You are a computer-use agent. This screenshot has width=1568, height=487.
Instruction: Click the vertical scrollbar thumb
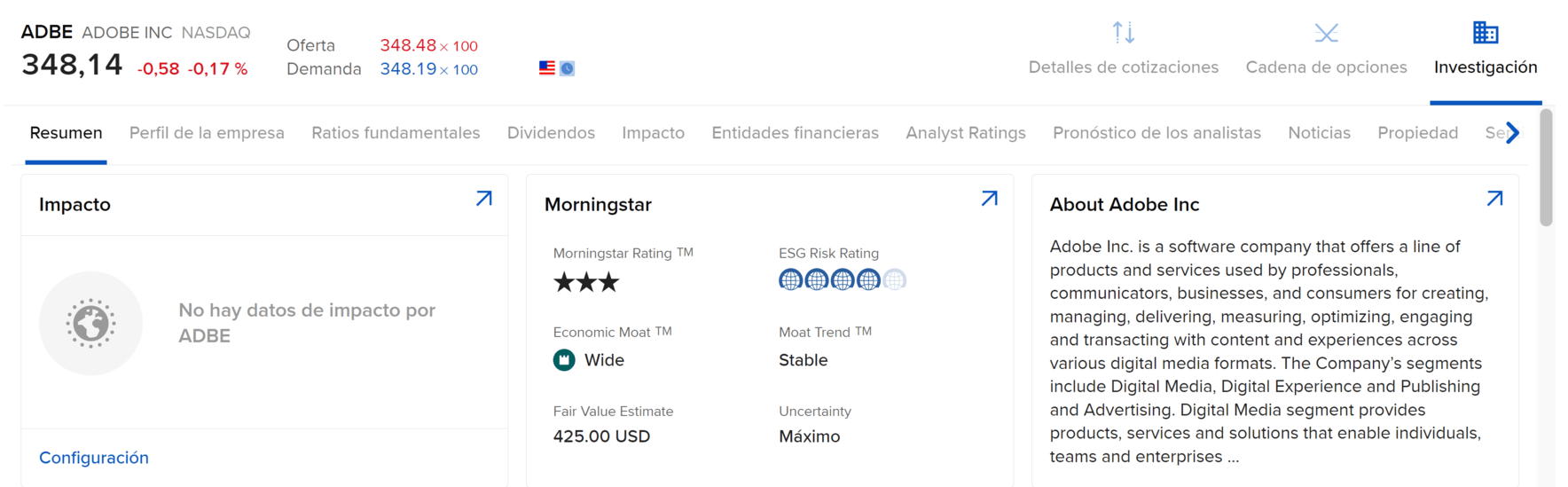(x=1547, y=167)
